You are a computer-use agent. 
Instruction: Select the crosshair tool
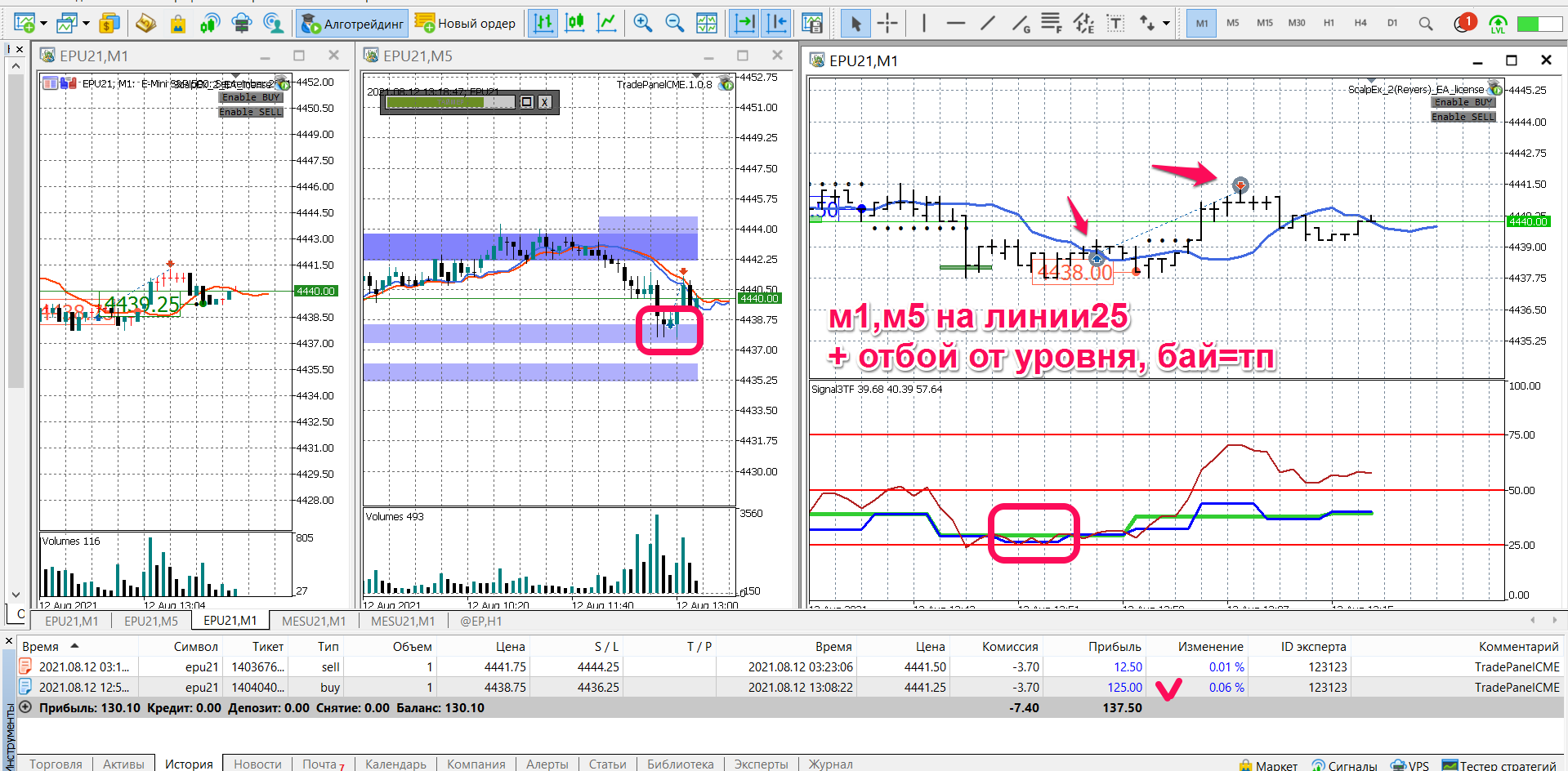(x=887, y=24)
